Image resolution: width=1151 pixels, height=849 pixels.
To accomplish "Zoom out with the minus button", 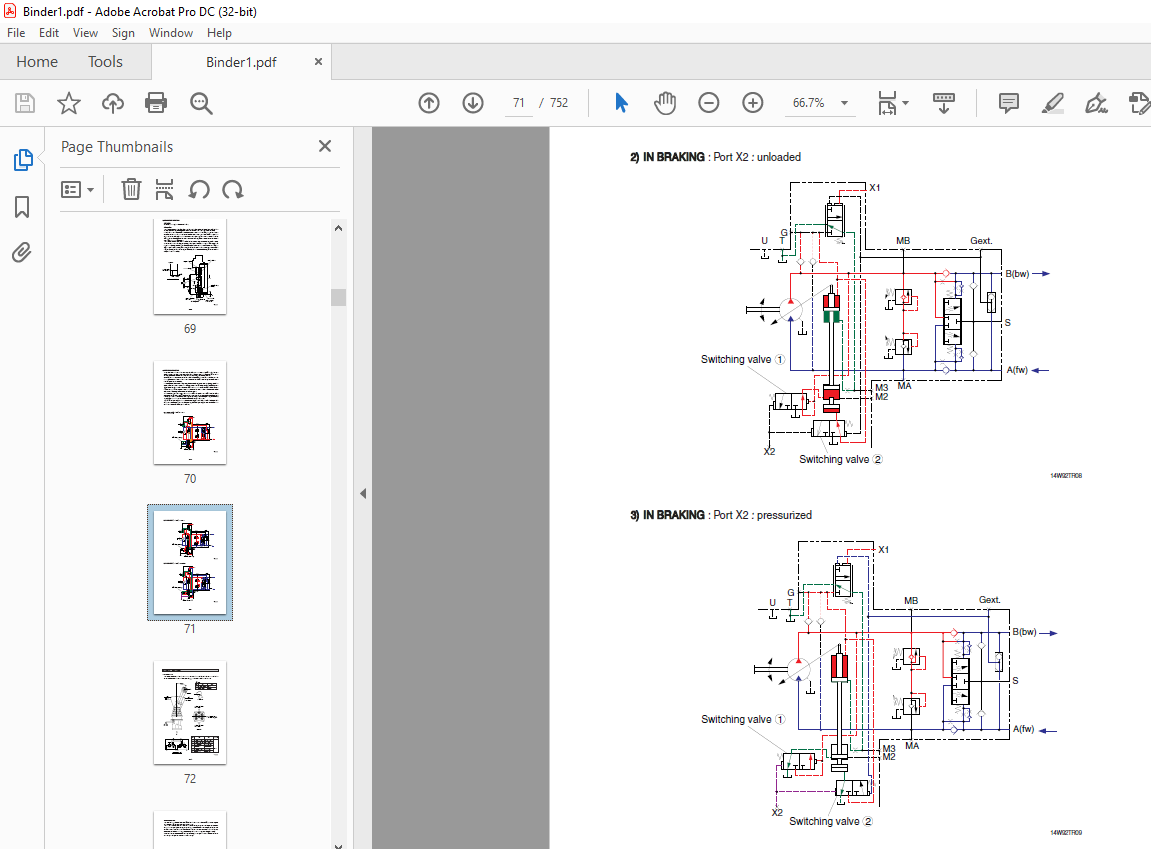I will tap(708, 103).
